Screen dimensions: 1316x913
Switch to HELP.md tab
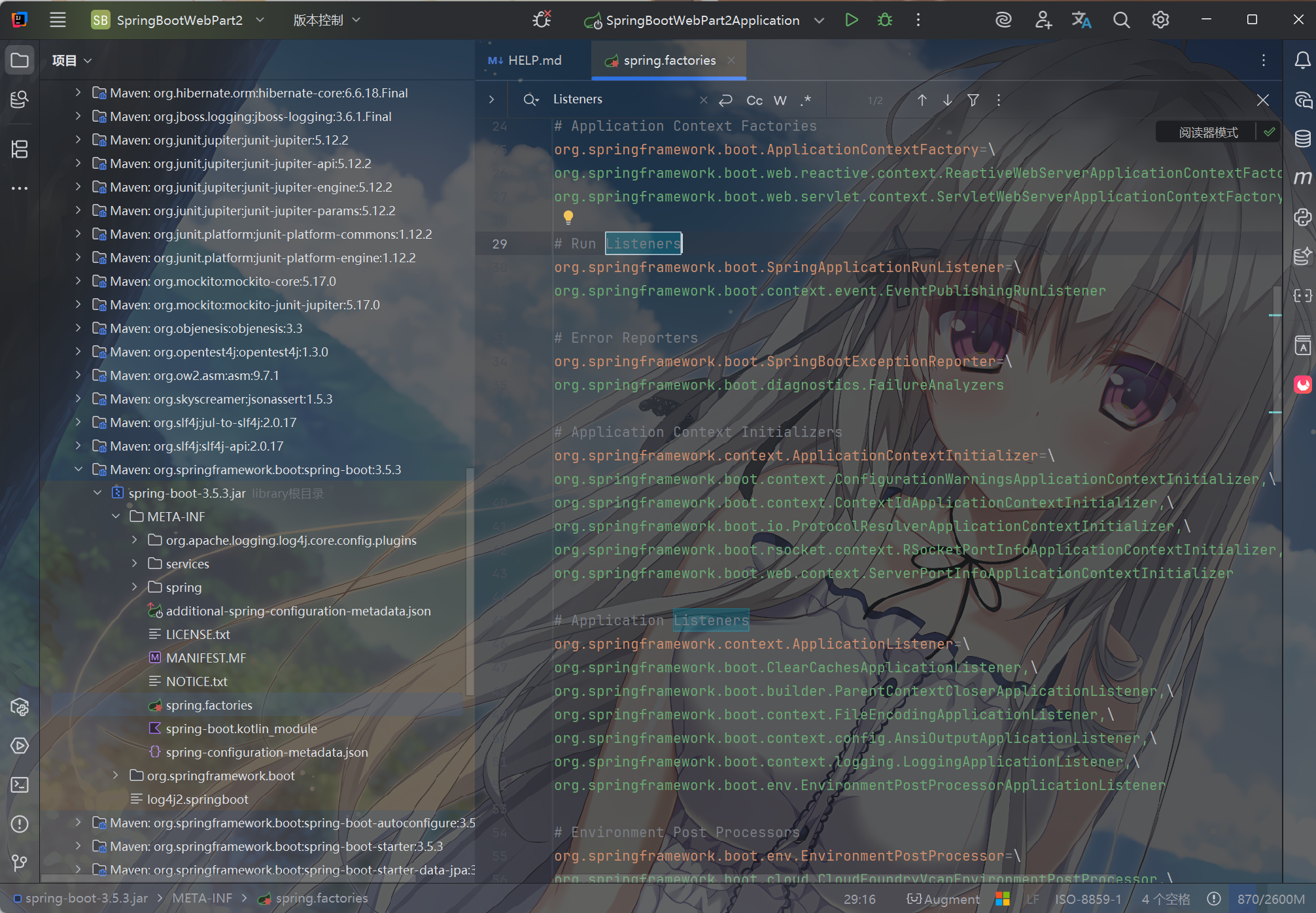pos(525,60)
